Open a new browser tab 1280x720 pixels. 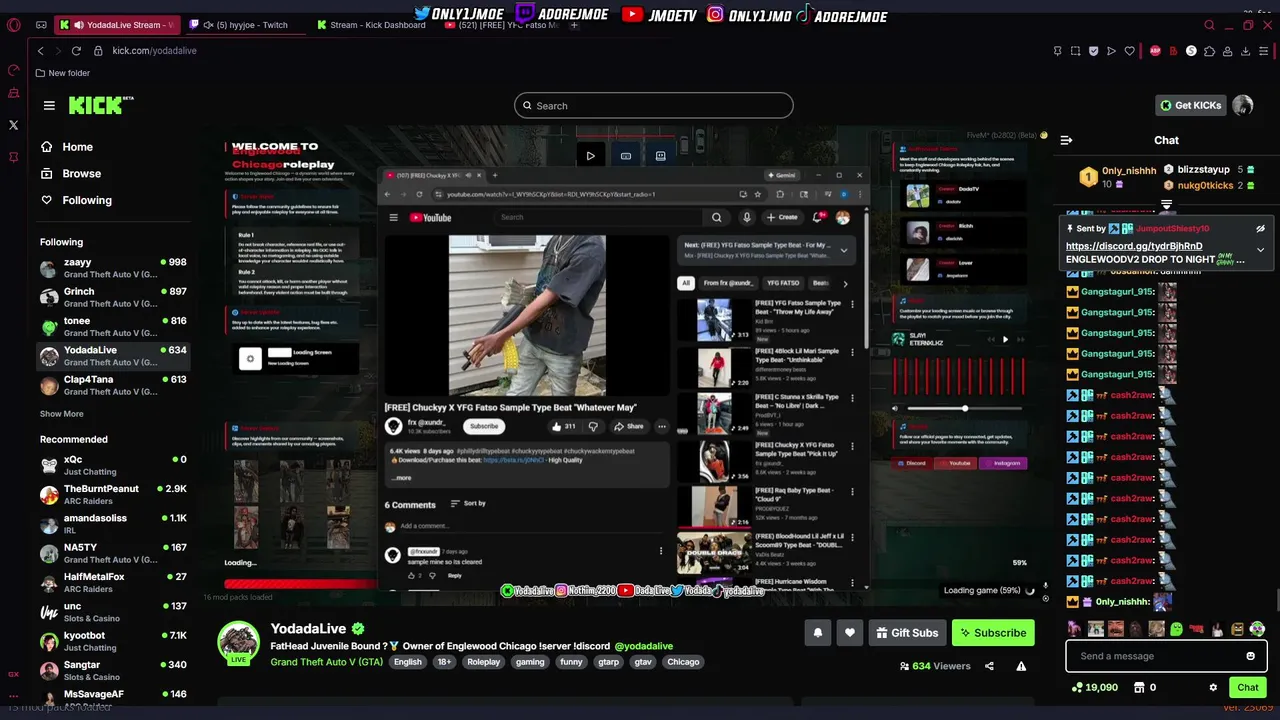click(574, 25)
